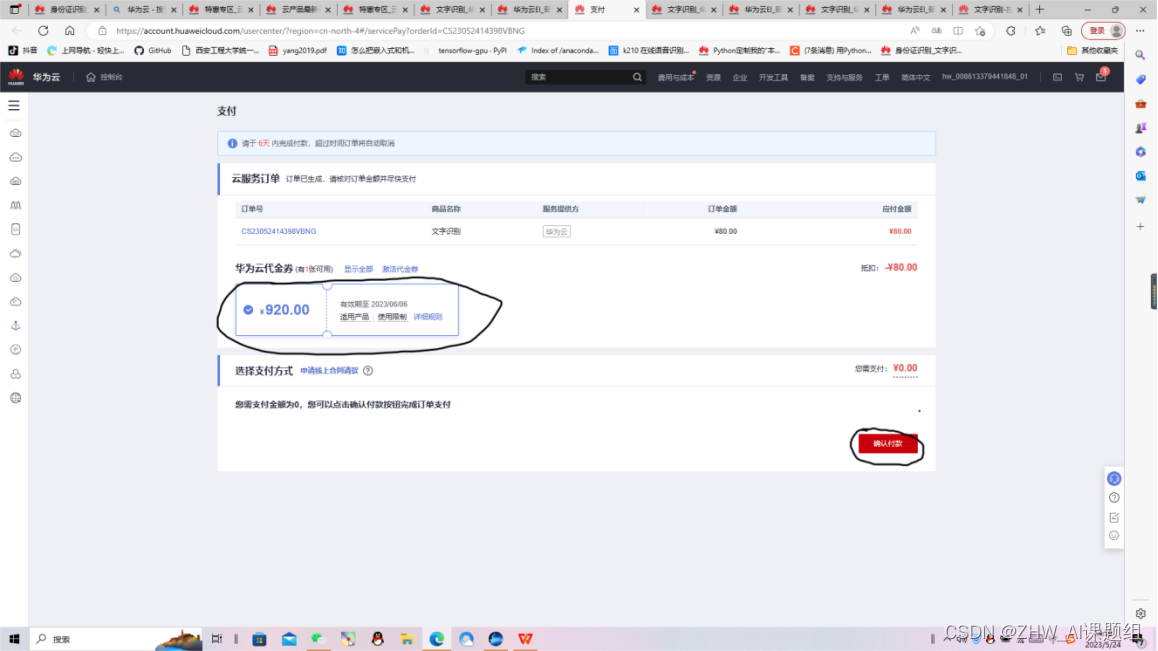This screenshot has height=651, width=1158.
Task: Open 开发工具 menu
Action: (773, 77)
